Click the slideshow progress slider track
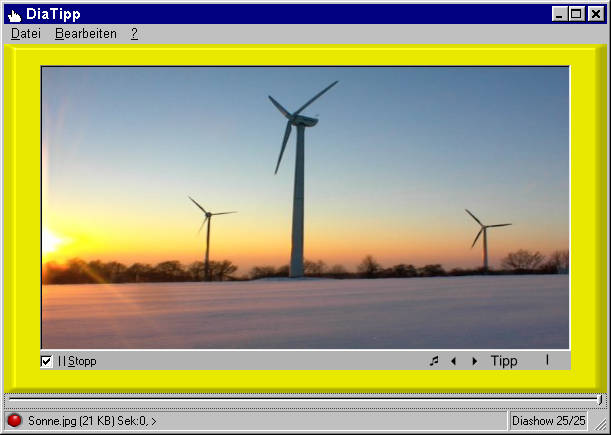This screenshot has height=435, width=611. tap(300, 400)
